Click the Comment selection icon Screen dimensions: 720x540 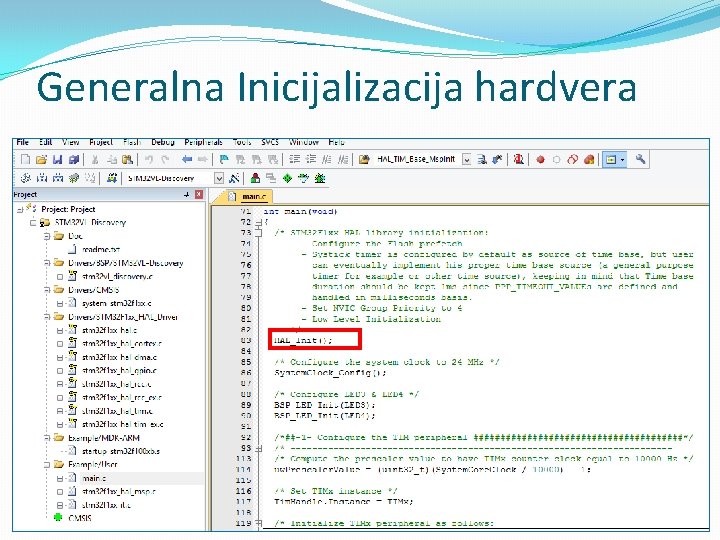click(x=326, y=159)
